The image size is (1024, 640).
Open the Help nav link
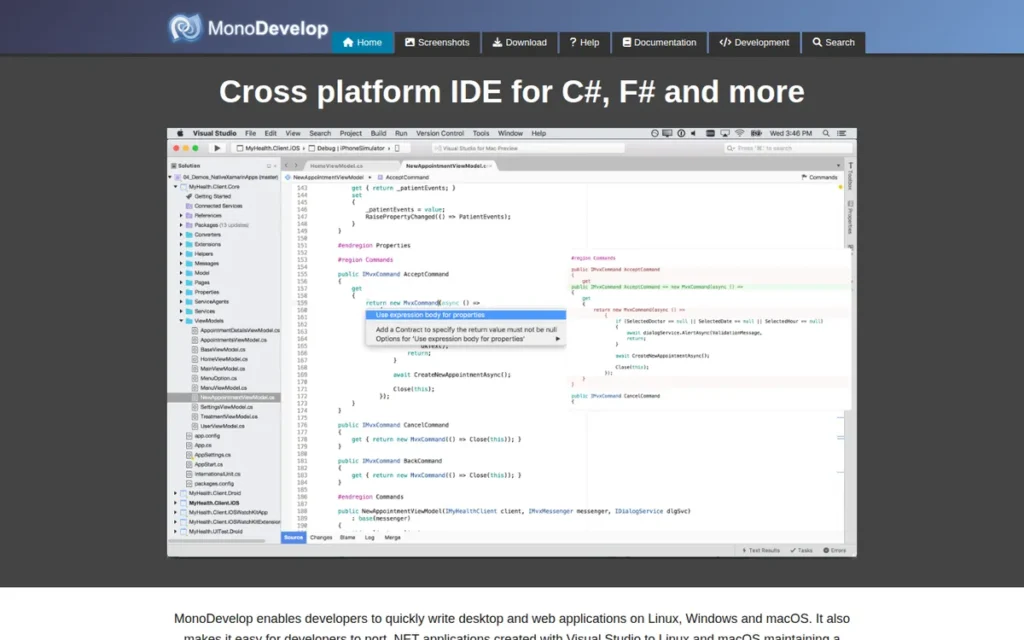584,42
